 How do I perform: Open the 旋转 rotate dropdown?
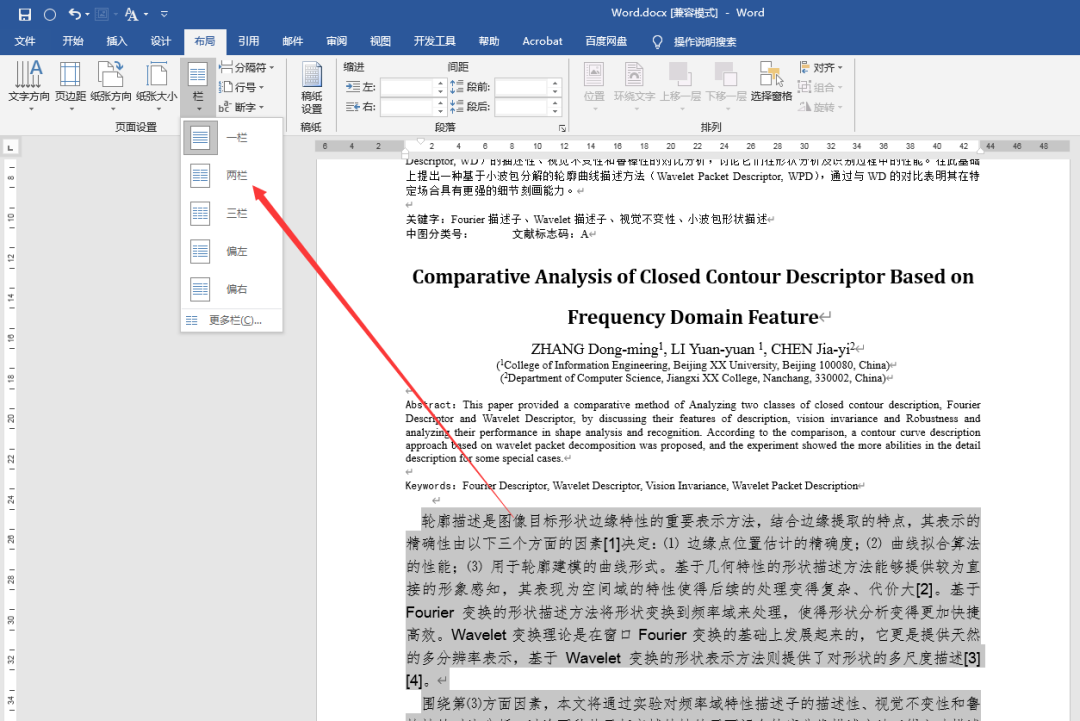[820, 107]
